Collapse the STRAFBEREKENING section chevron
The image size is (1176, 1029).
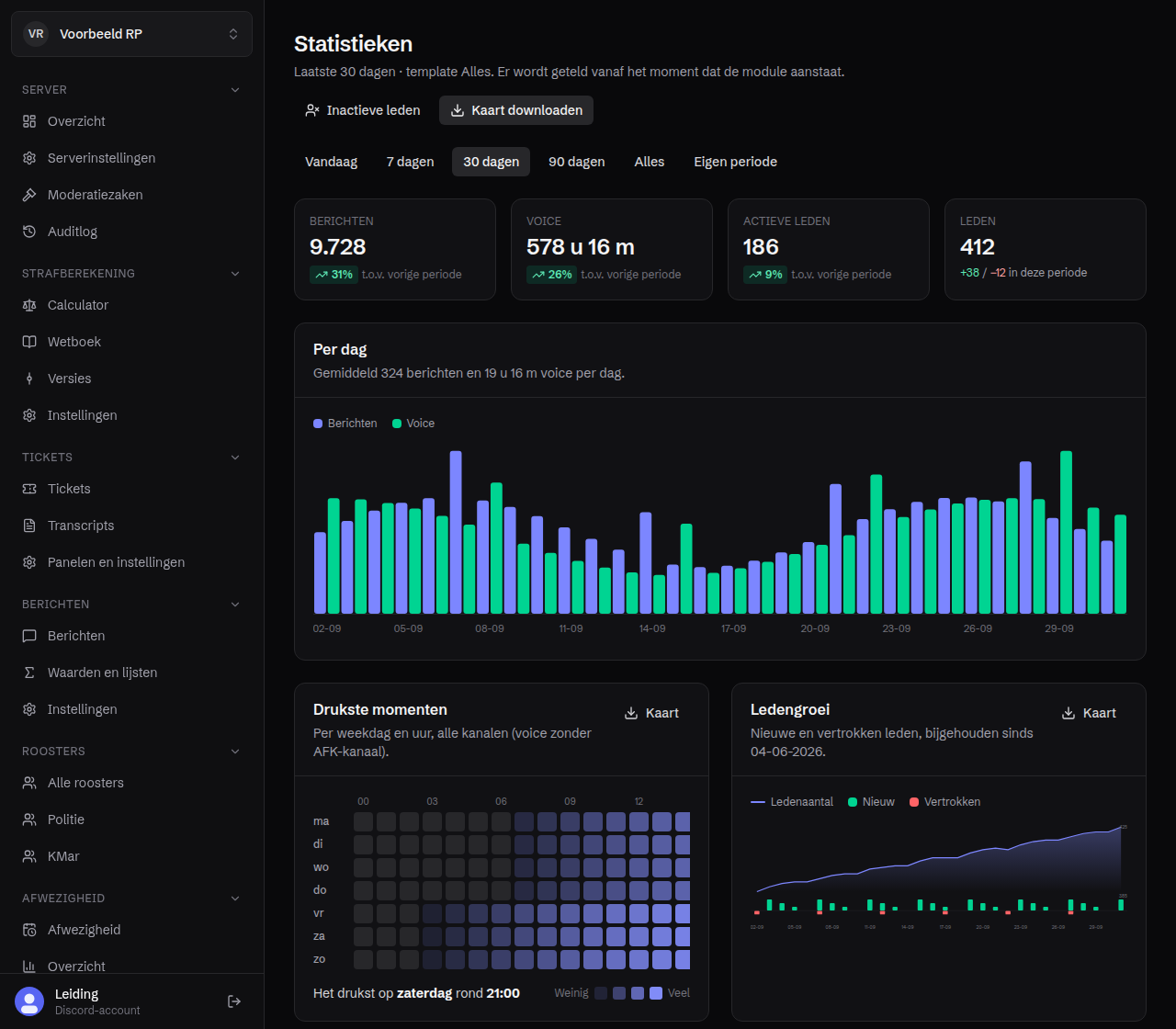click(235, 274)
